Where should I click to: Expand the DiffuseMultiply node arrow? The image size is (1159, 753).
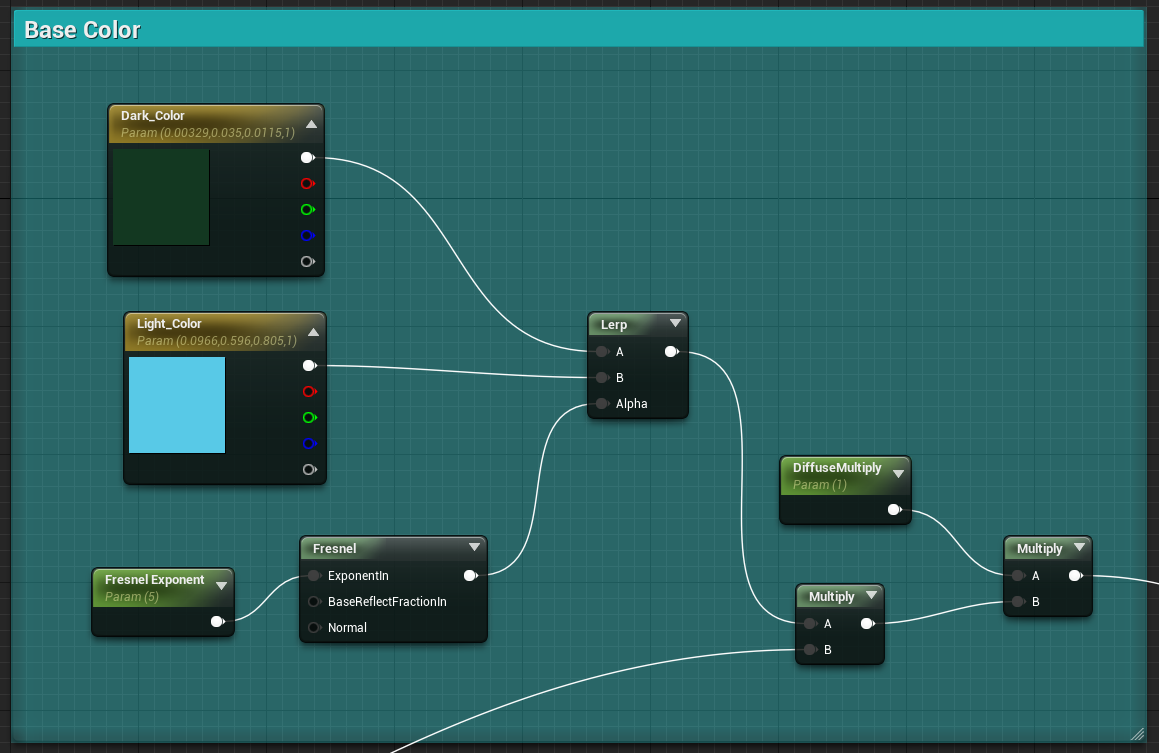click(898, 474)
